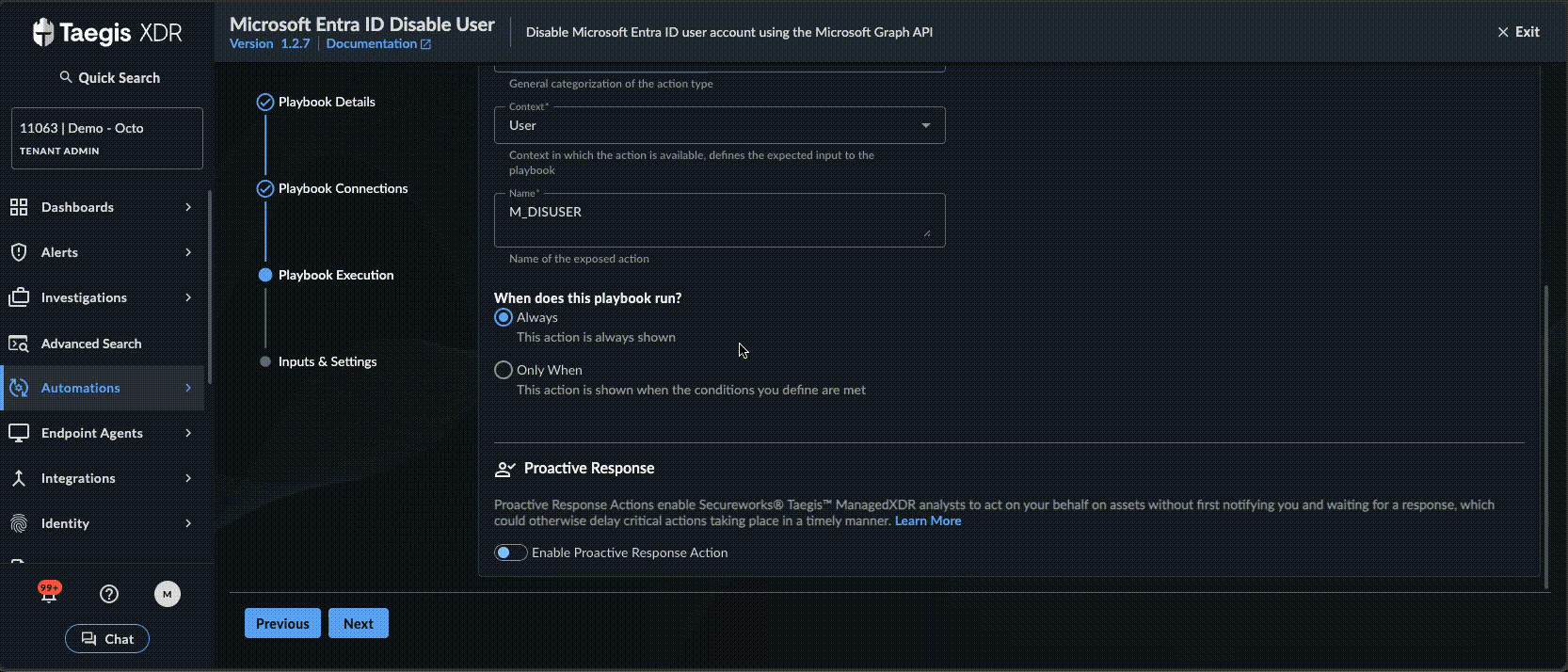Expand the Integrations menu chevron

[x=188, y=478]
